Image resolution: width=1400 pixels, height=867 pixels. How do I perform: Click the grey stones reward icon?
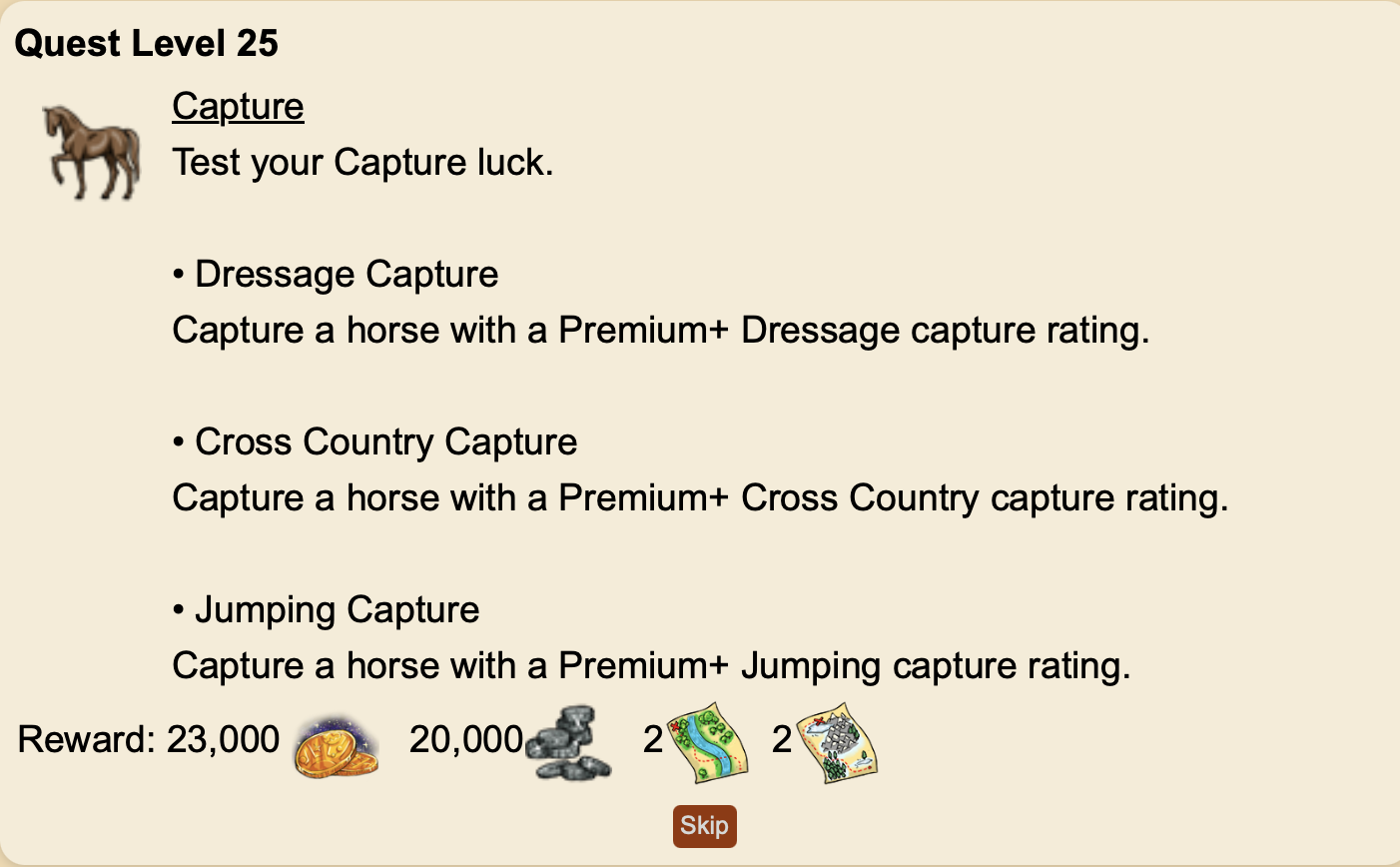(x=569, y=744)
